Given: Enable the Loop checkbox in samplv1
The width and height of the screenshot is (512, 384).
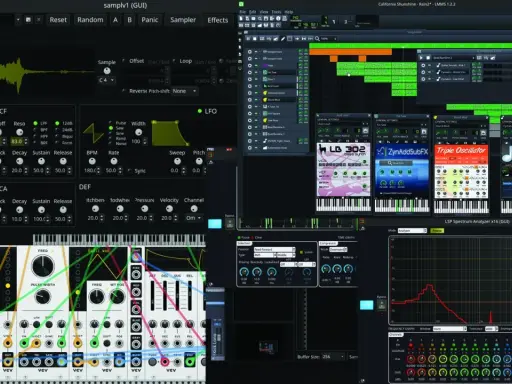Looking at the screenshot, I should [x=174, y=61].
